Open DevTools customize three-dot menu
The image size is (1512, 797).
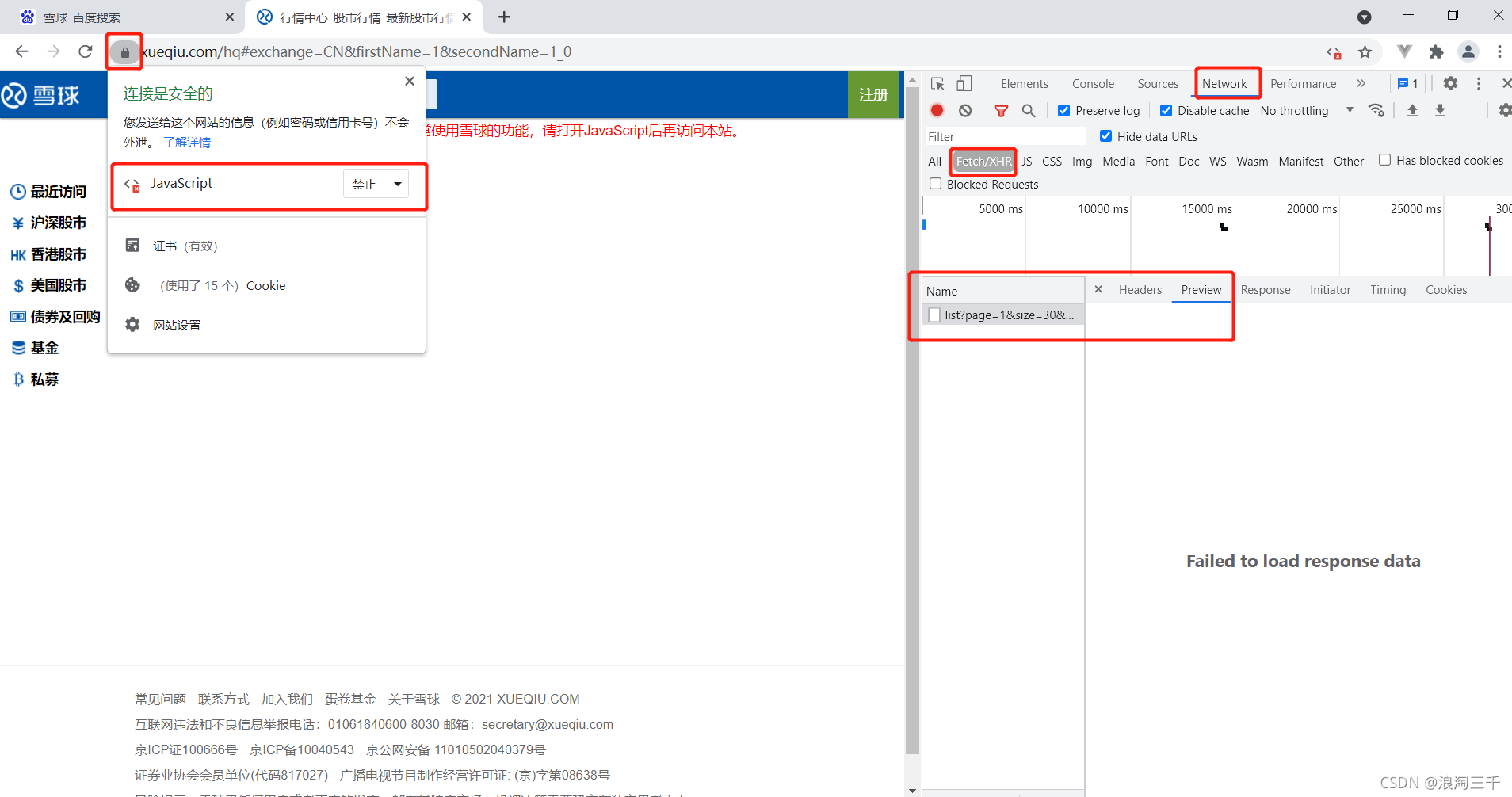point(1479,83)
